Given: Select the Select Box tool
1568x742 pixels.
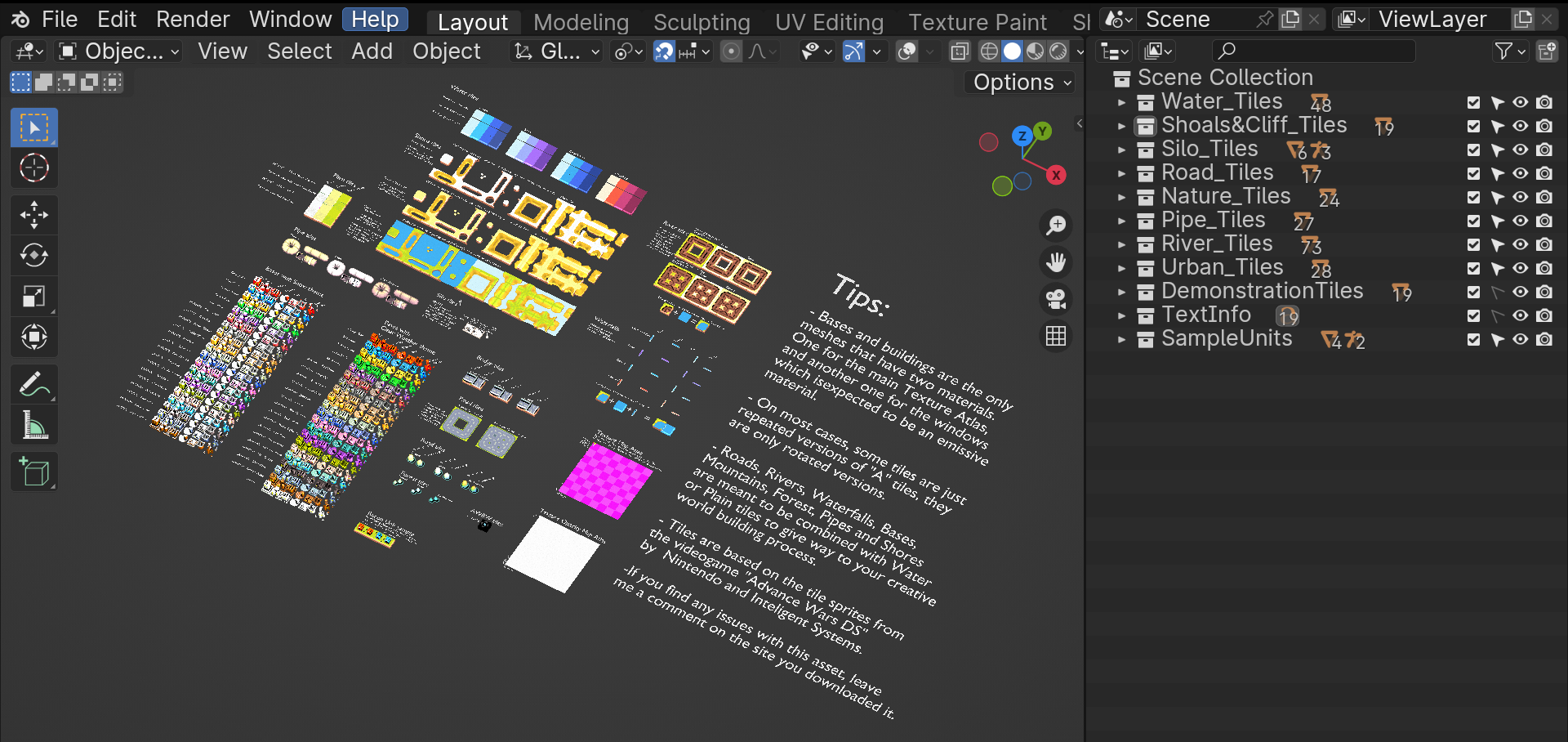Looking at the screenshot, I should click(x=34, y=127).
